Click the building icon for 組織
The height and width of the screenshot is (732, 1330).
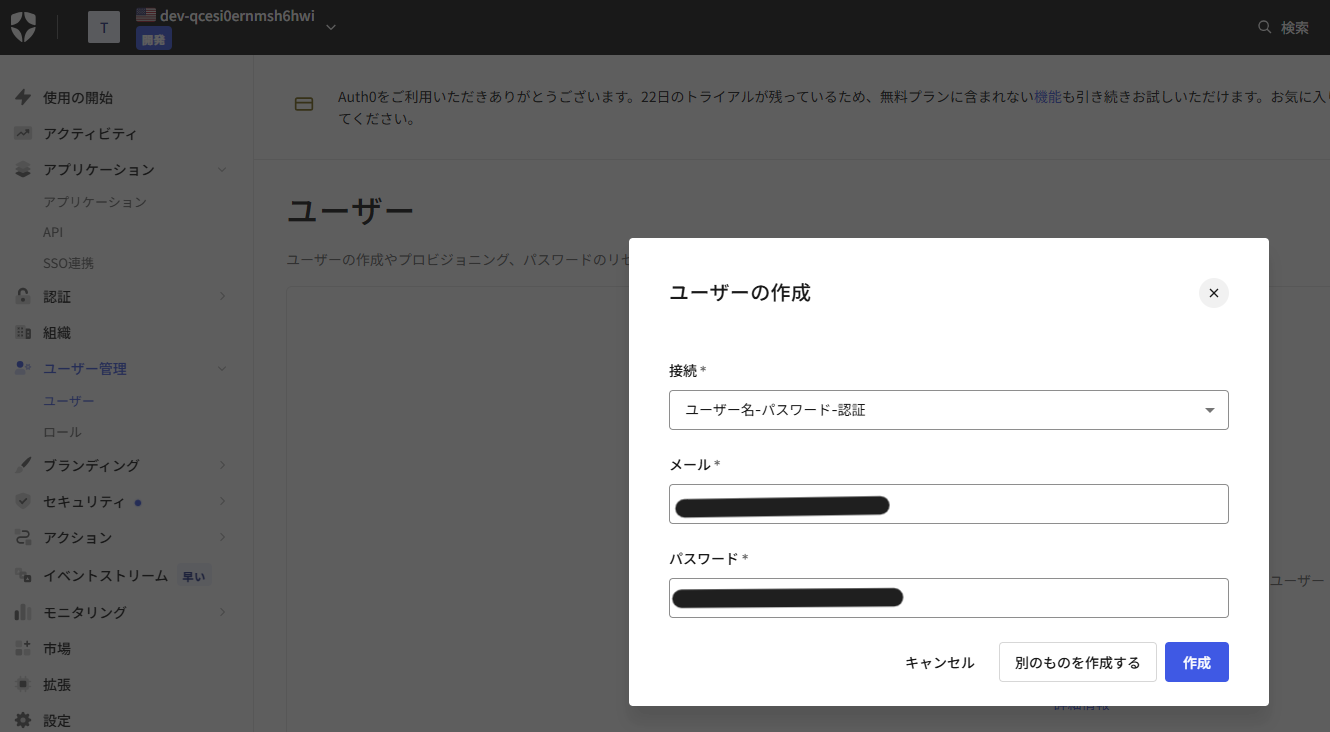coord(23,332)
